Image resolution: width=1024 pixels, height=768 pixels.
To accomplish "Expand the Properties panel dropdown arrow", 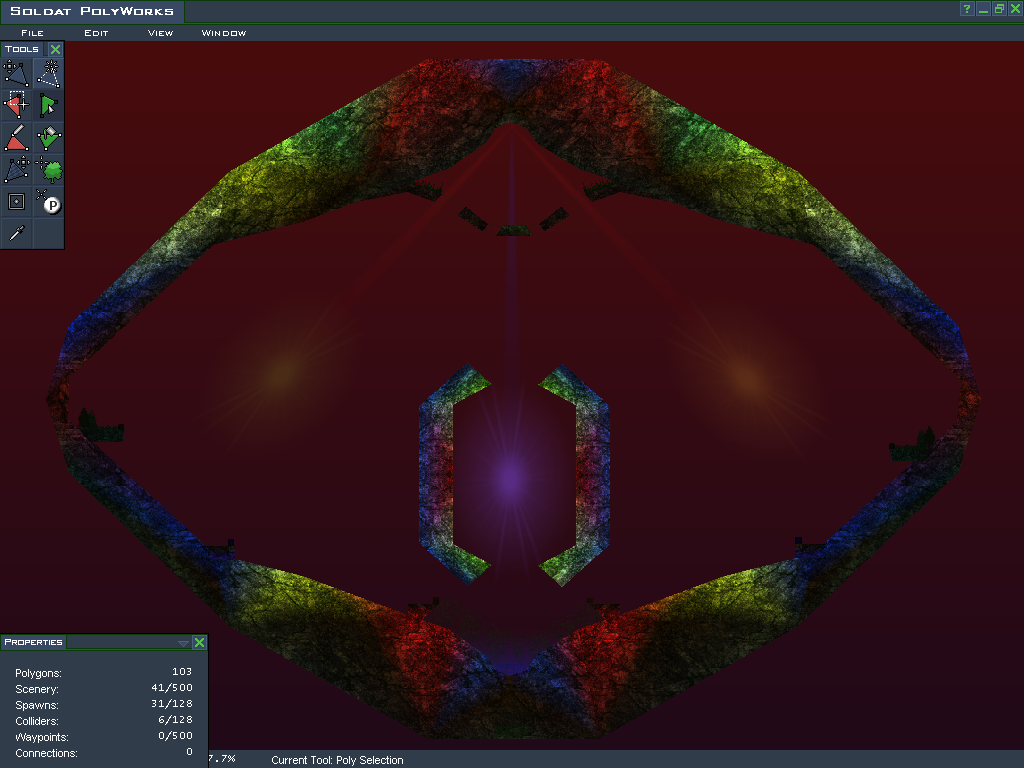I will [x=183, y=643].
